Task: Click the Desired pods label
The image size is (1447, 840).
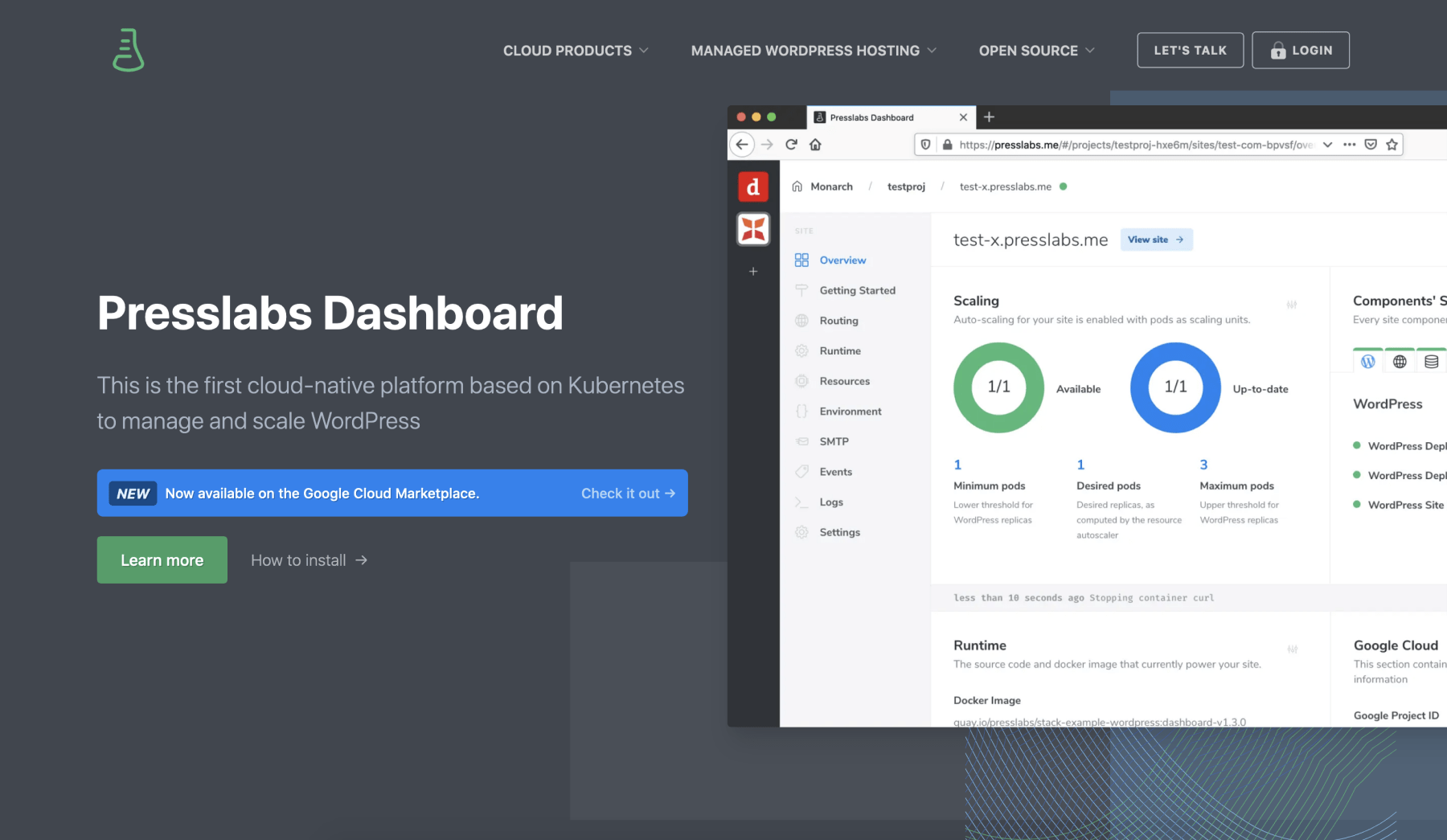Action: click(x=1109, y=486)
